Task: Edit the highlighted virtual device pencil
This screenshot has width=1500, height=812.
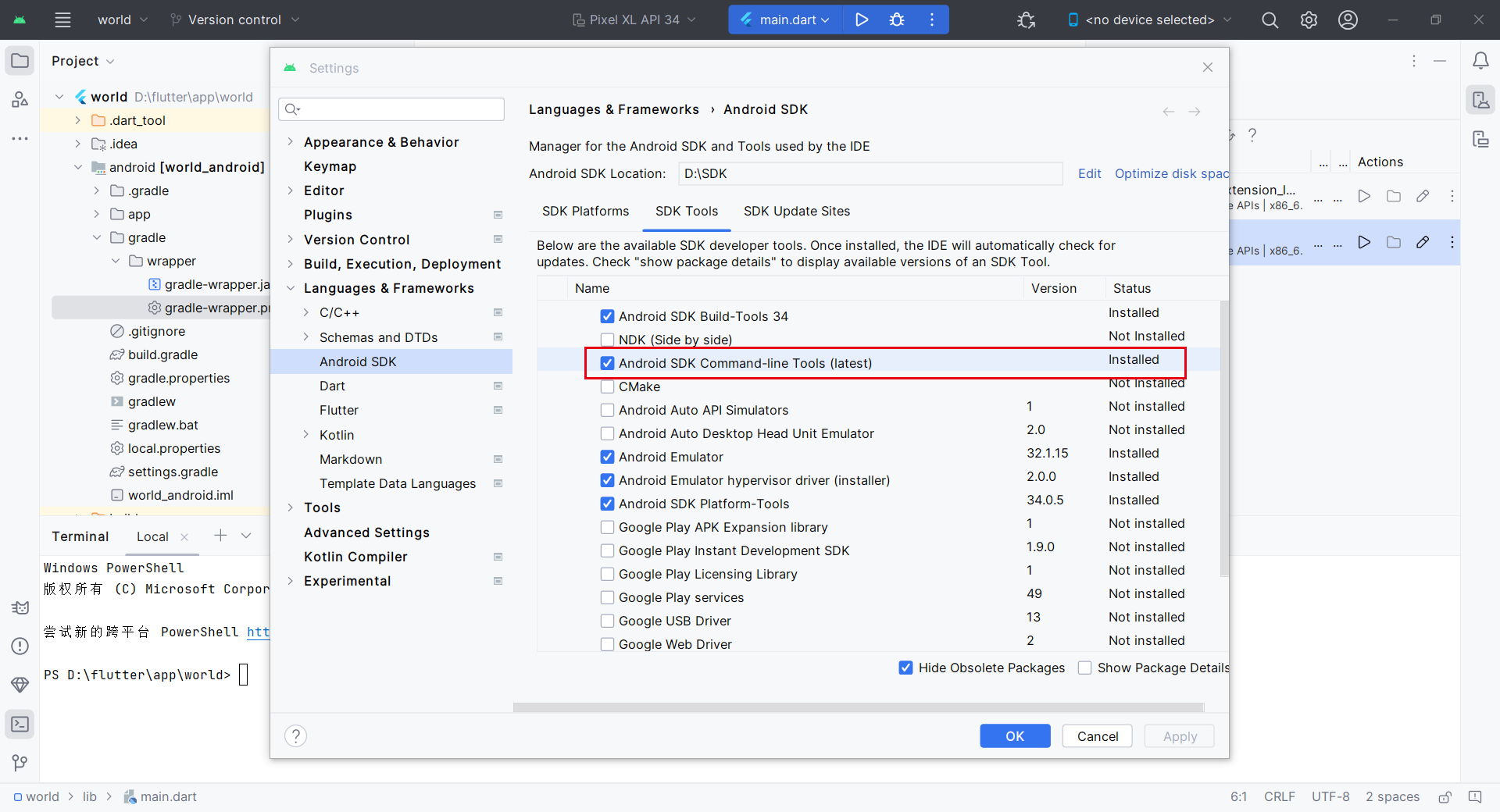Action: [1423, 242]
